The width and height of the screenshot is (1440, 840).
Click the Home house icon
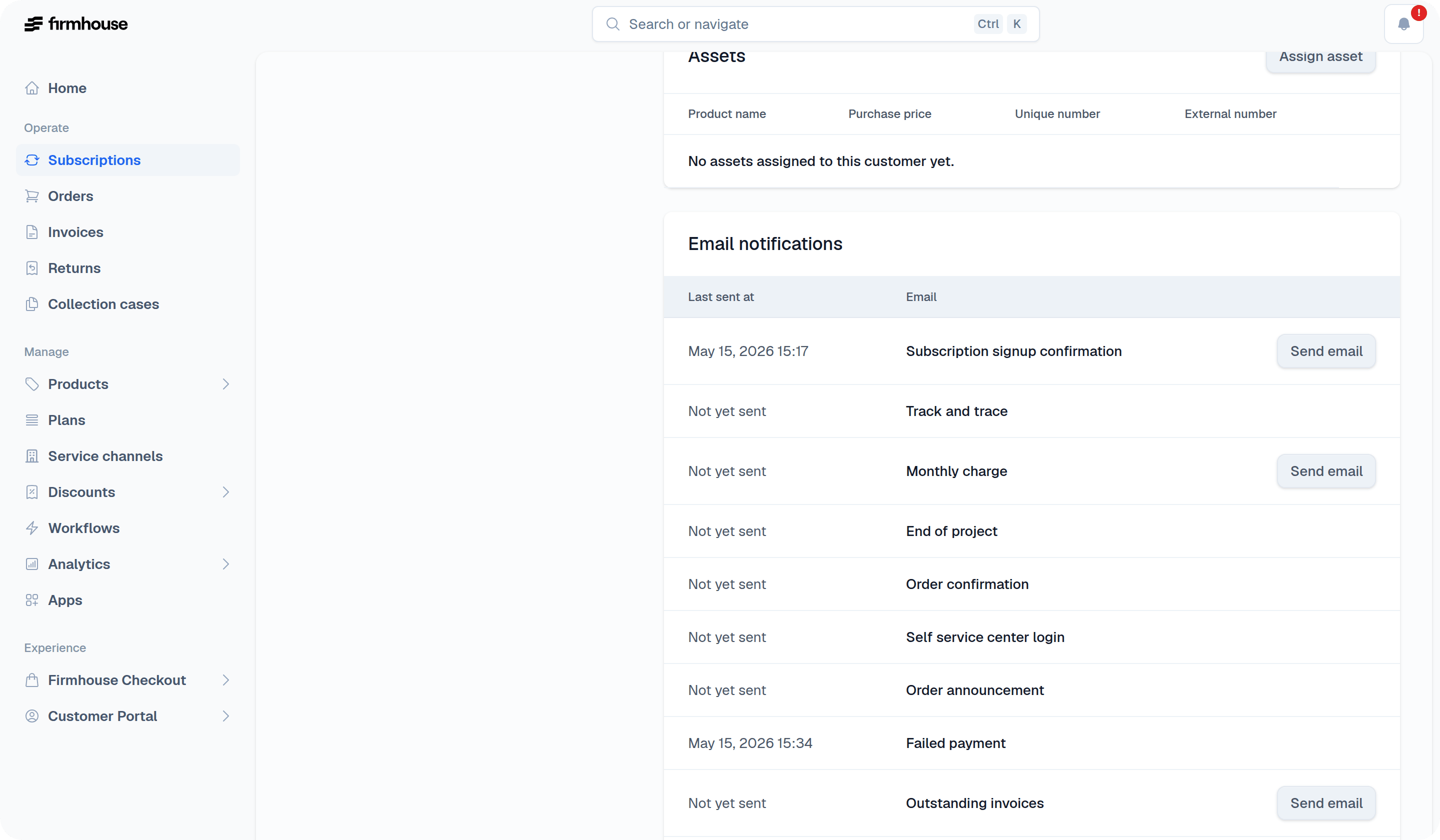pyautogui.click(x=32, y=88)
